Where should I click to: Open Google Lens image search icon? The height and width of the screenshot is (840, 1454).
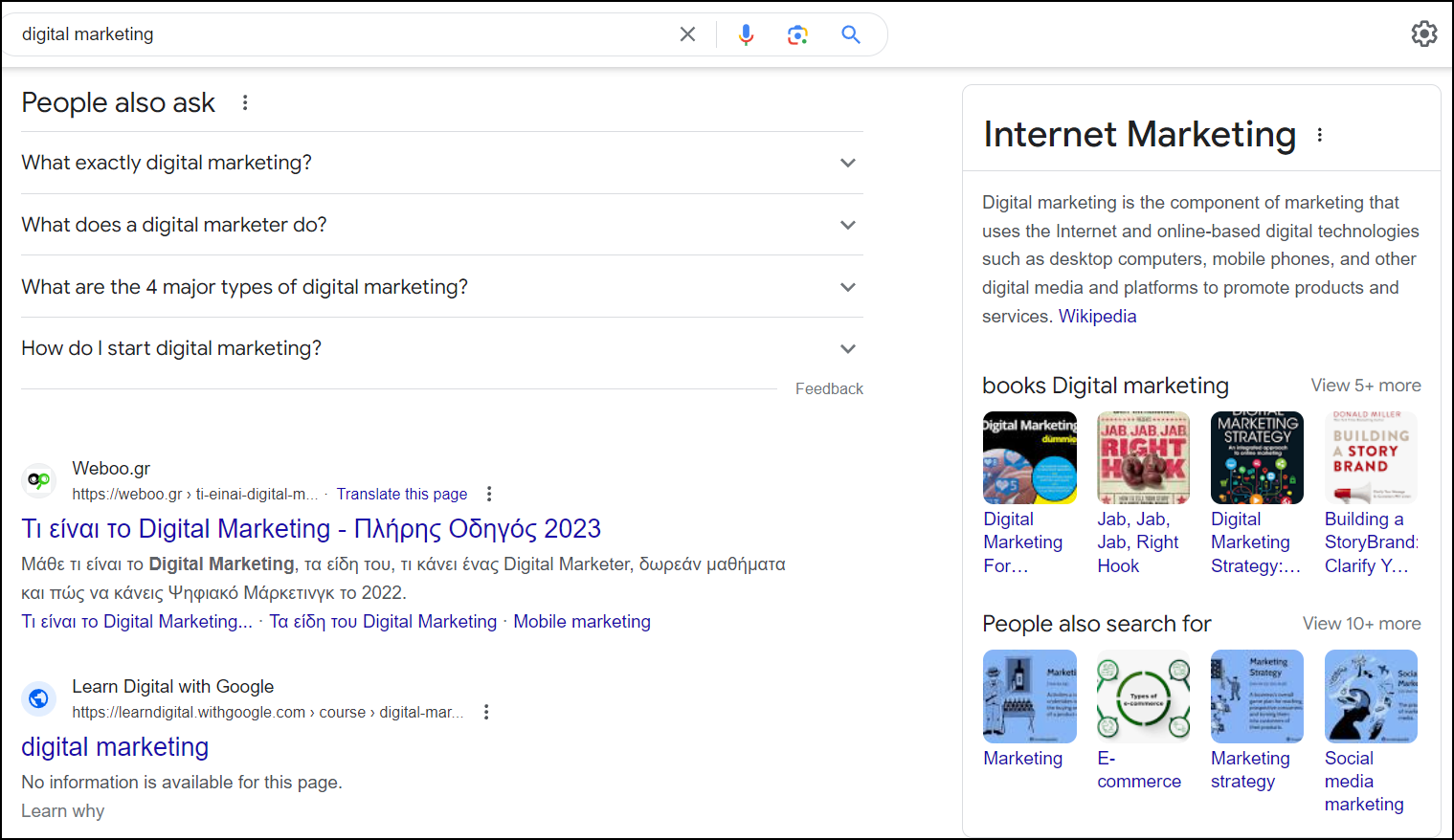click(797, 34)
